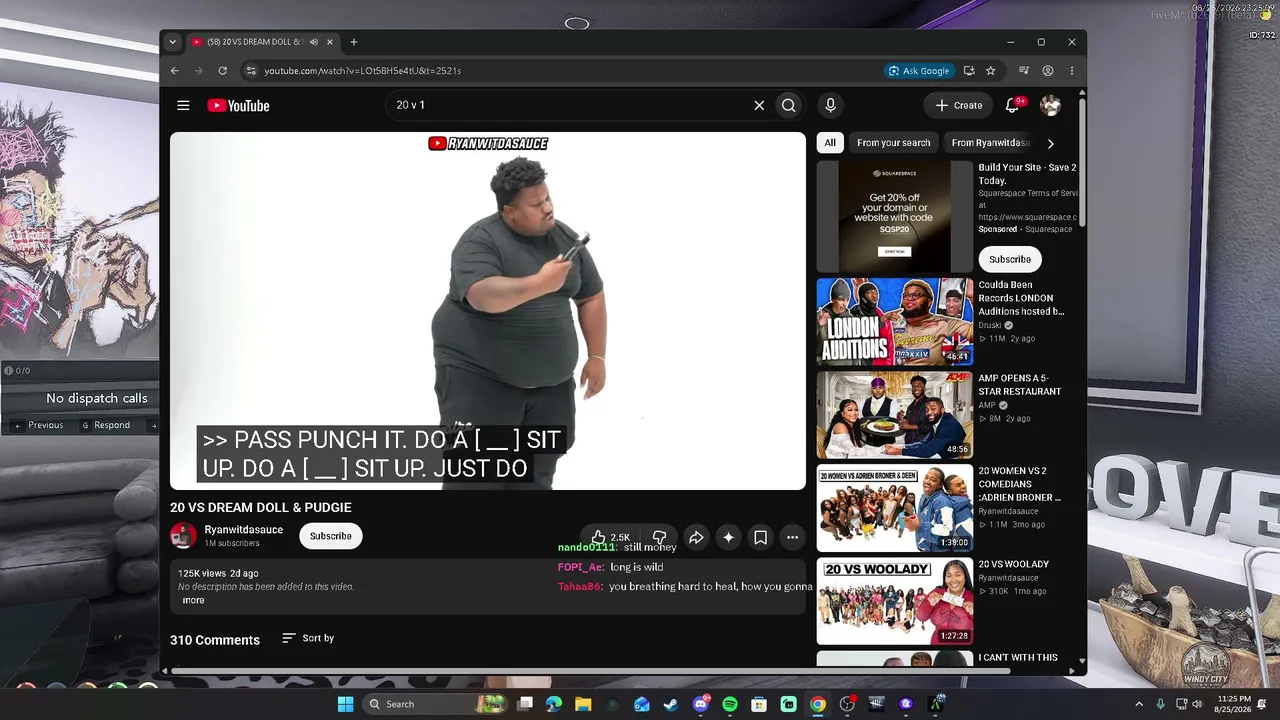Open Steam from the taskbar
The height and width of the screenshot is (720, 1280).
[x=670, y=704]
